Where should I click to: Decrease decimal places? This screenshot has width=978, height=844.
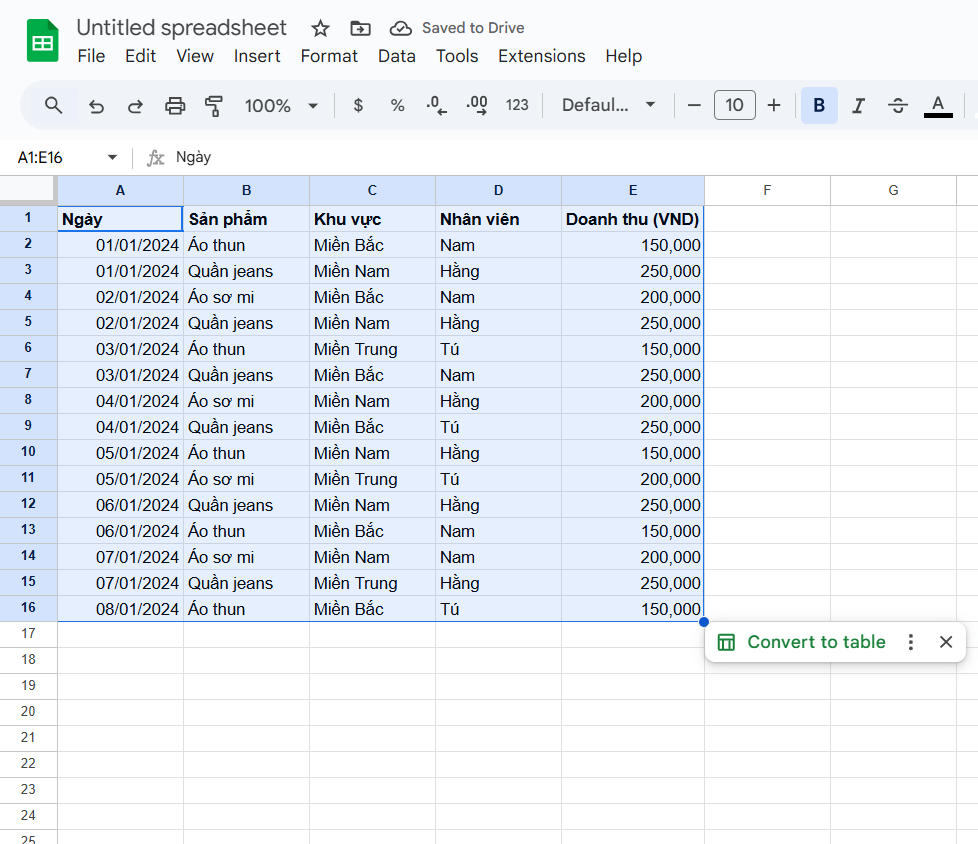[437, 105]
